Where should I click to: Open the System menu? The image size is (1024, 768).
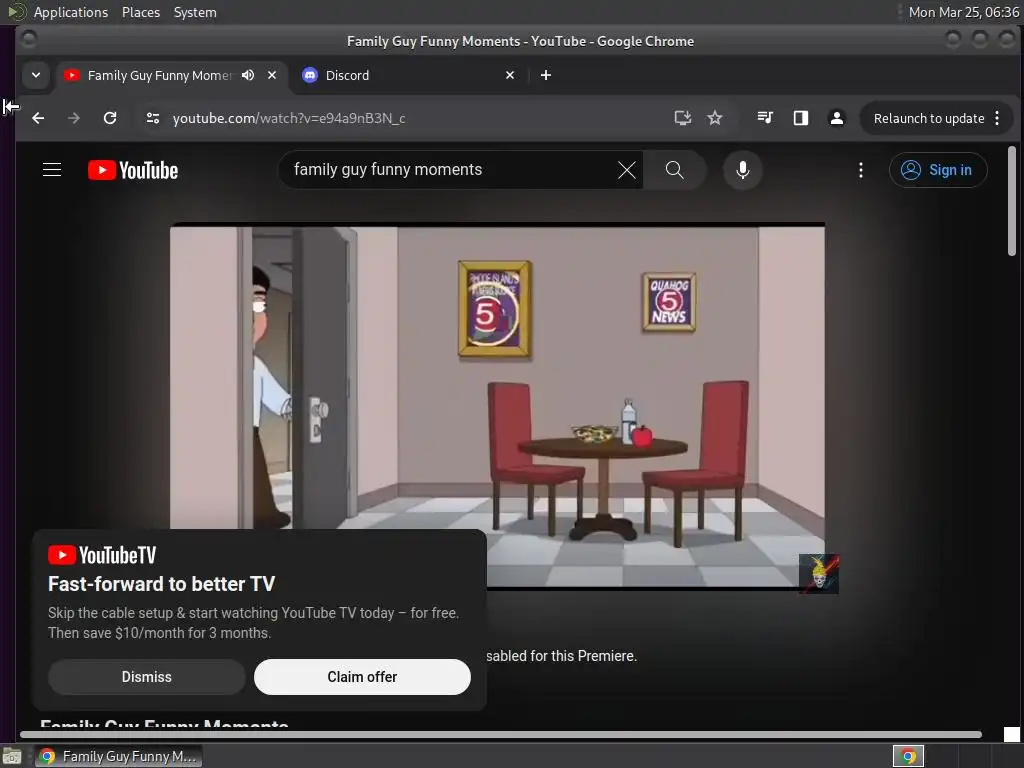(x=195, y=12)
